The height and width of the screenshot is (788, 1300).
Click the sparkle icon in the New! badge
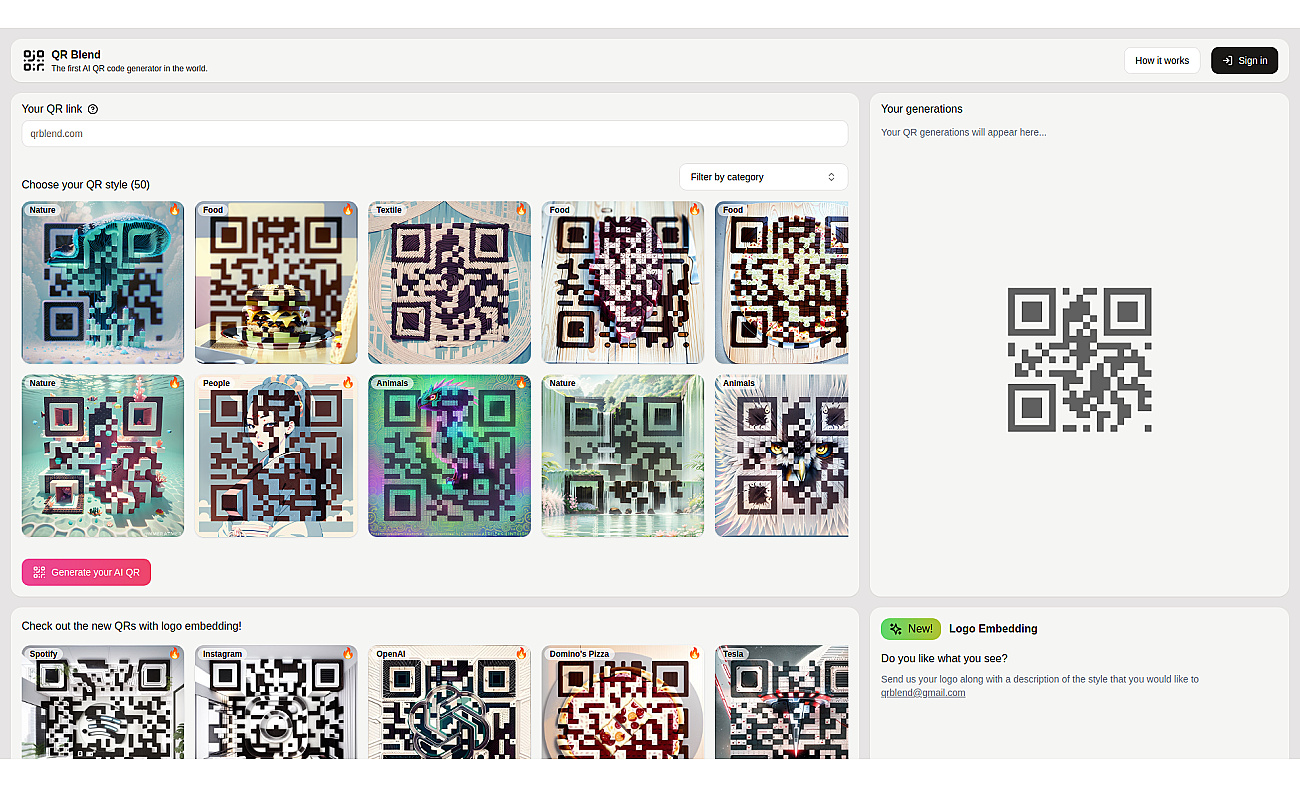click(x=896, y=629)
